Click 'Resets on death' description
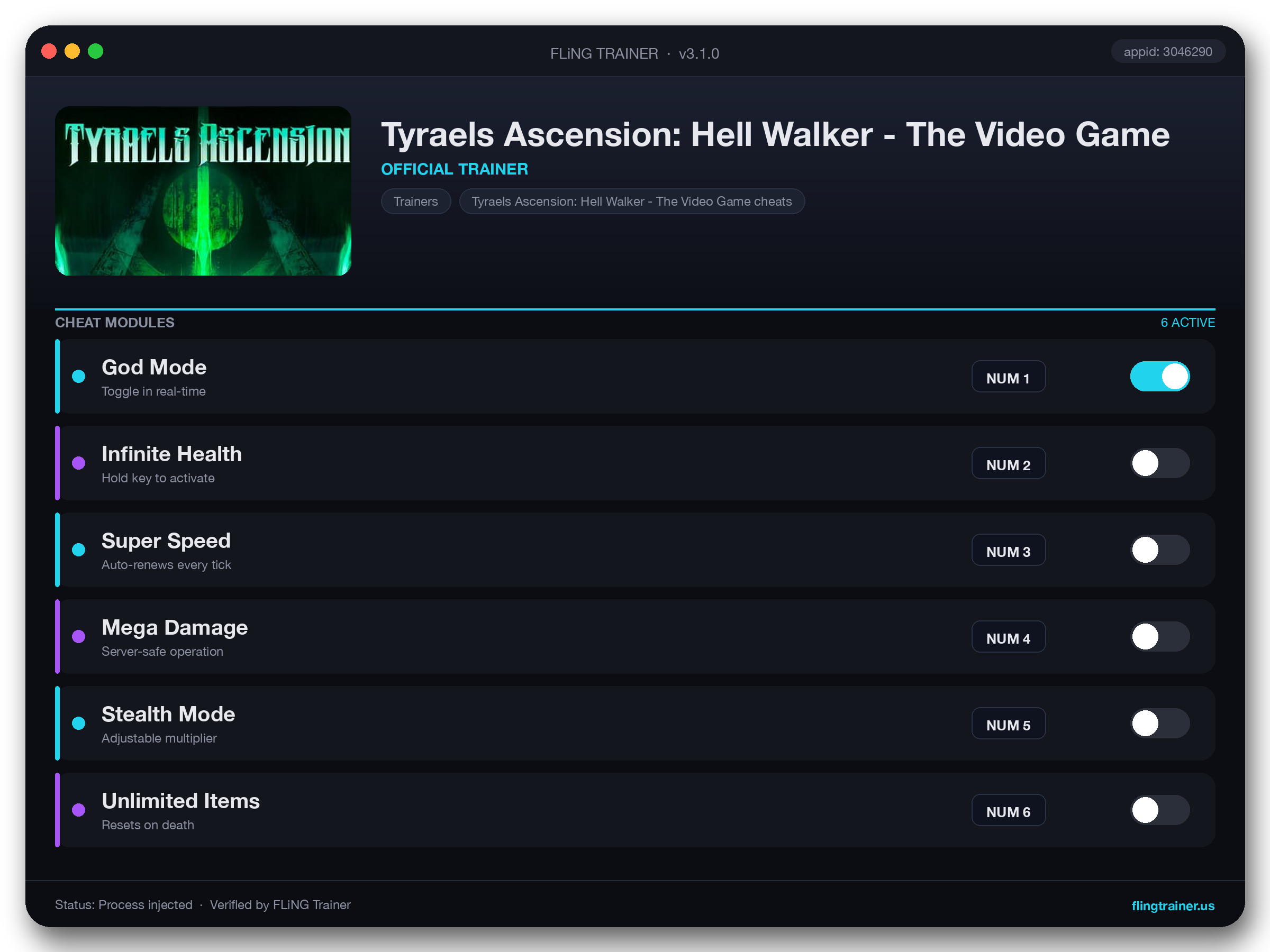Image resolution: width=1270 pixels, height=952 pixels. pos(148,825)
